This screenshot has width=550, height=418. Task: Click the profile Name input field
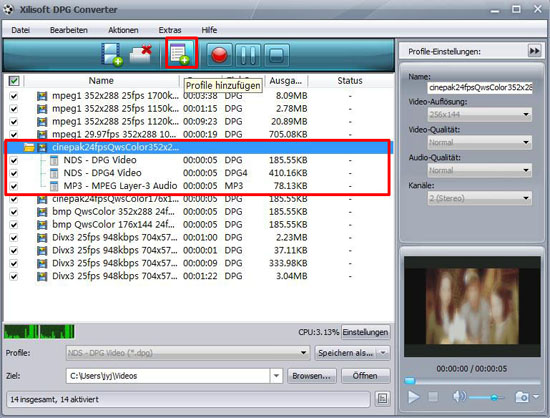[x=479, y=87]
